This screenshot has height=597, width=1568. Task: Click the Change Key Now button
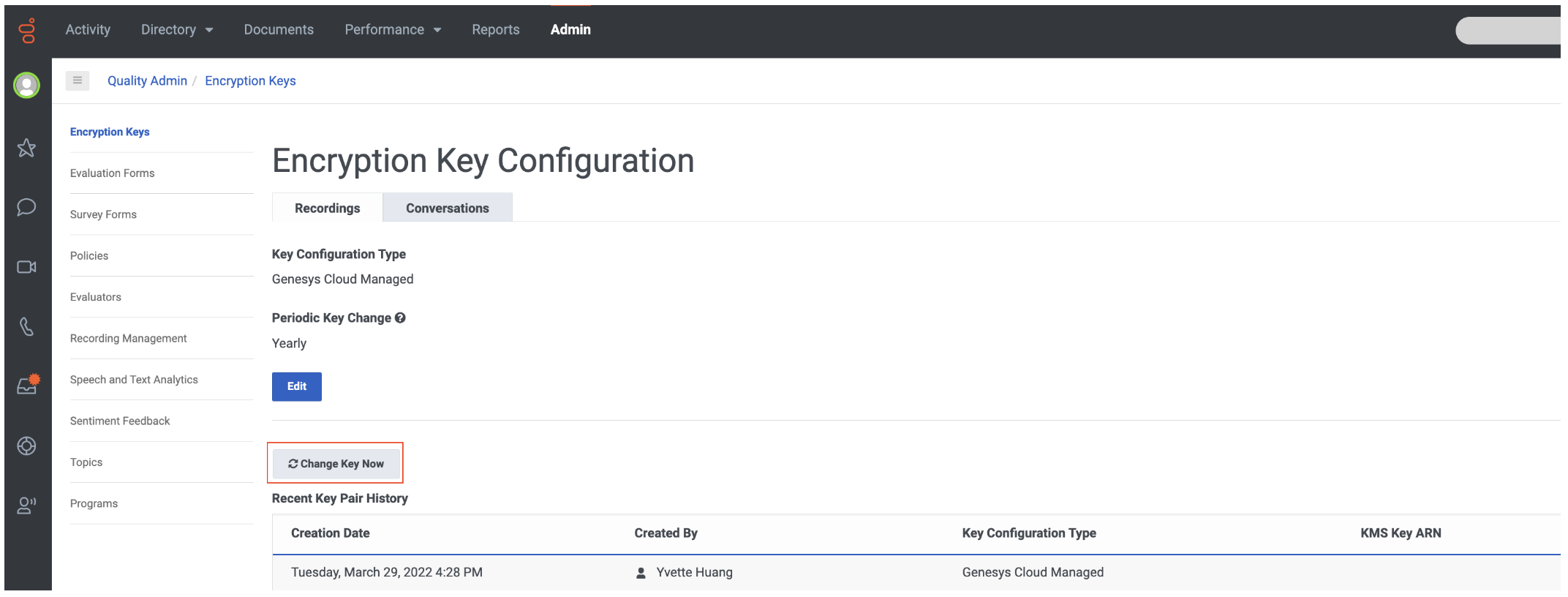336,464
